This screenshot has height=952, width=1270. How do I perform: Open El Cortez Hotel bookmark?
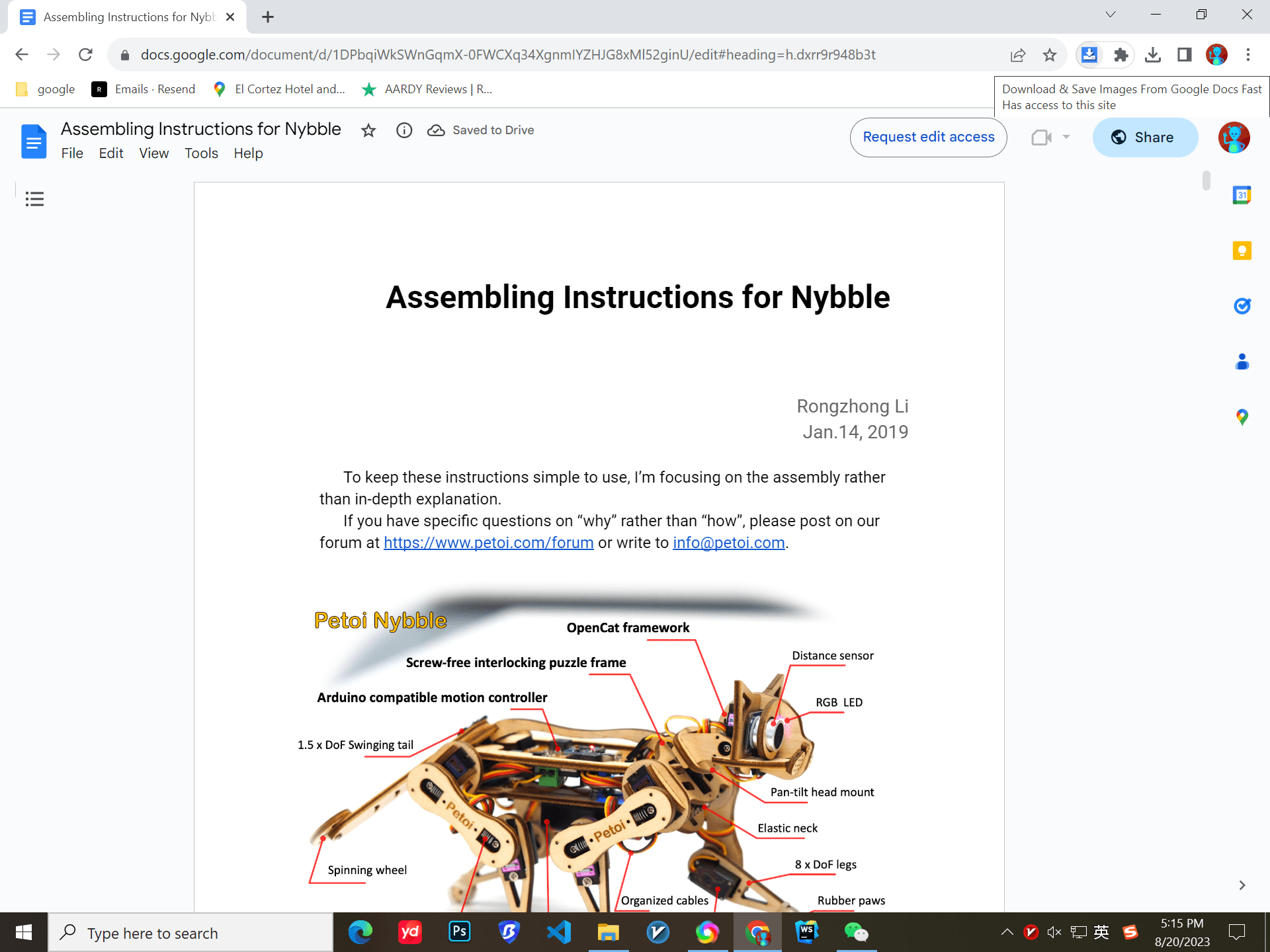click(x=278, y=89)
